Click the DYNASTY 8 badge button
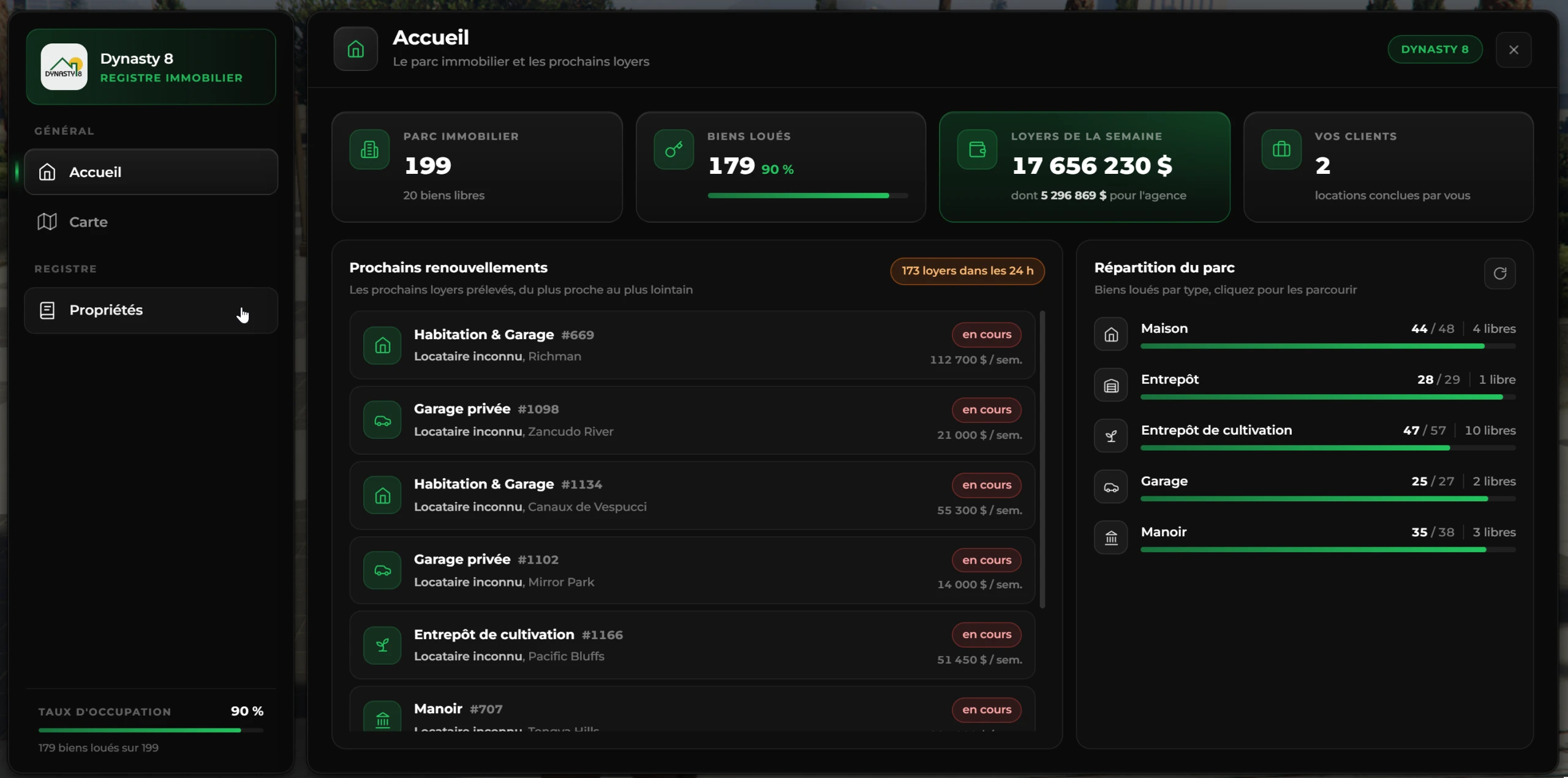This screenshot has width=1568, height=778. [1434, 49]
